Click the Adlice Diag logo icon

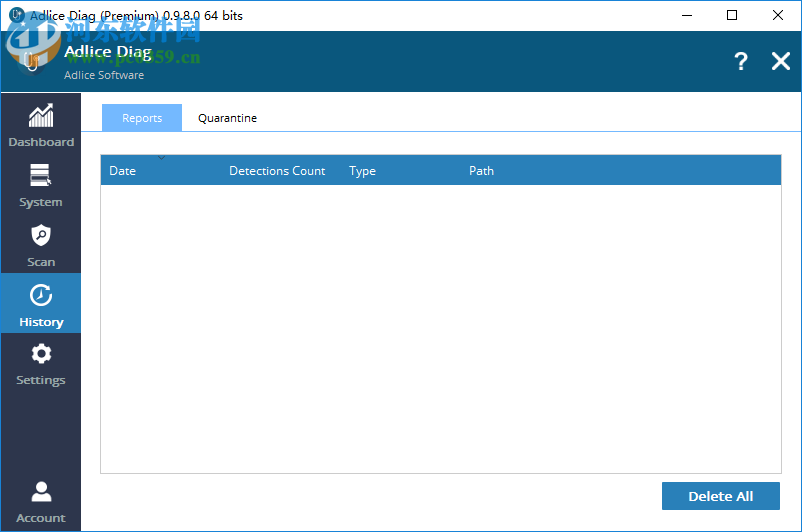[x=32, y=59]
